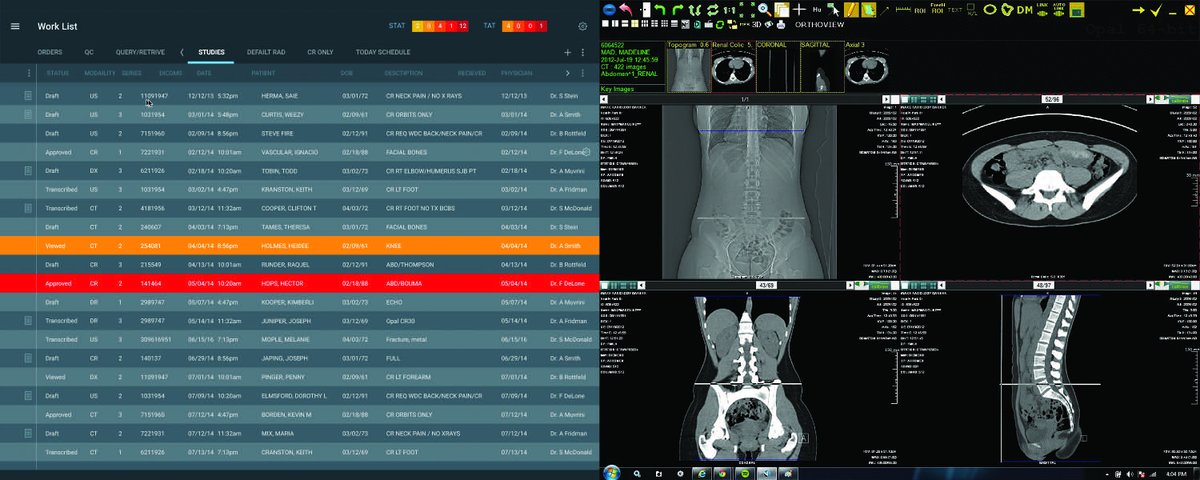
Task: Toggle 3D view in viewer toolbar
Action: pos(756,24)
